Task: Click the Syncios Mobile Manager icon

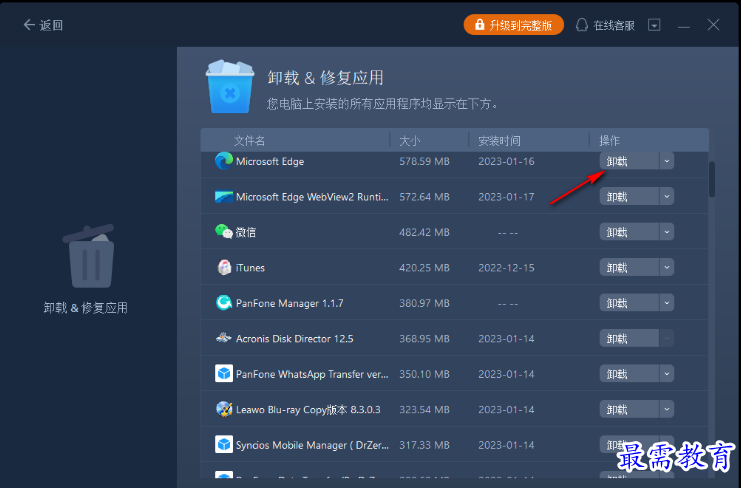Action: (224, 445)
